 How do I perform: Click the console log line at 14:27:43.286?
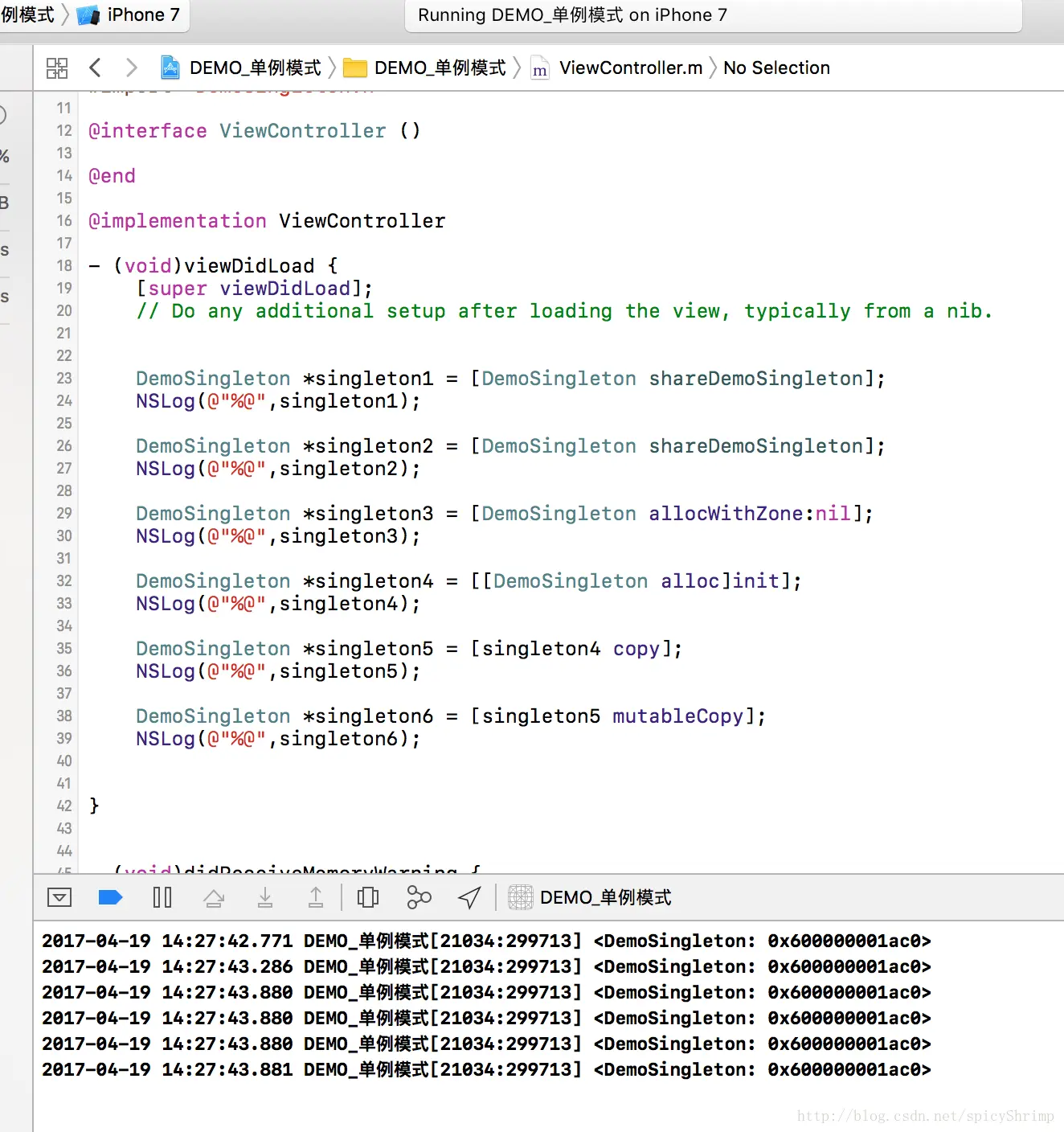(x=486, y=966)
